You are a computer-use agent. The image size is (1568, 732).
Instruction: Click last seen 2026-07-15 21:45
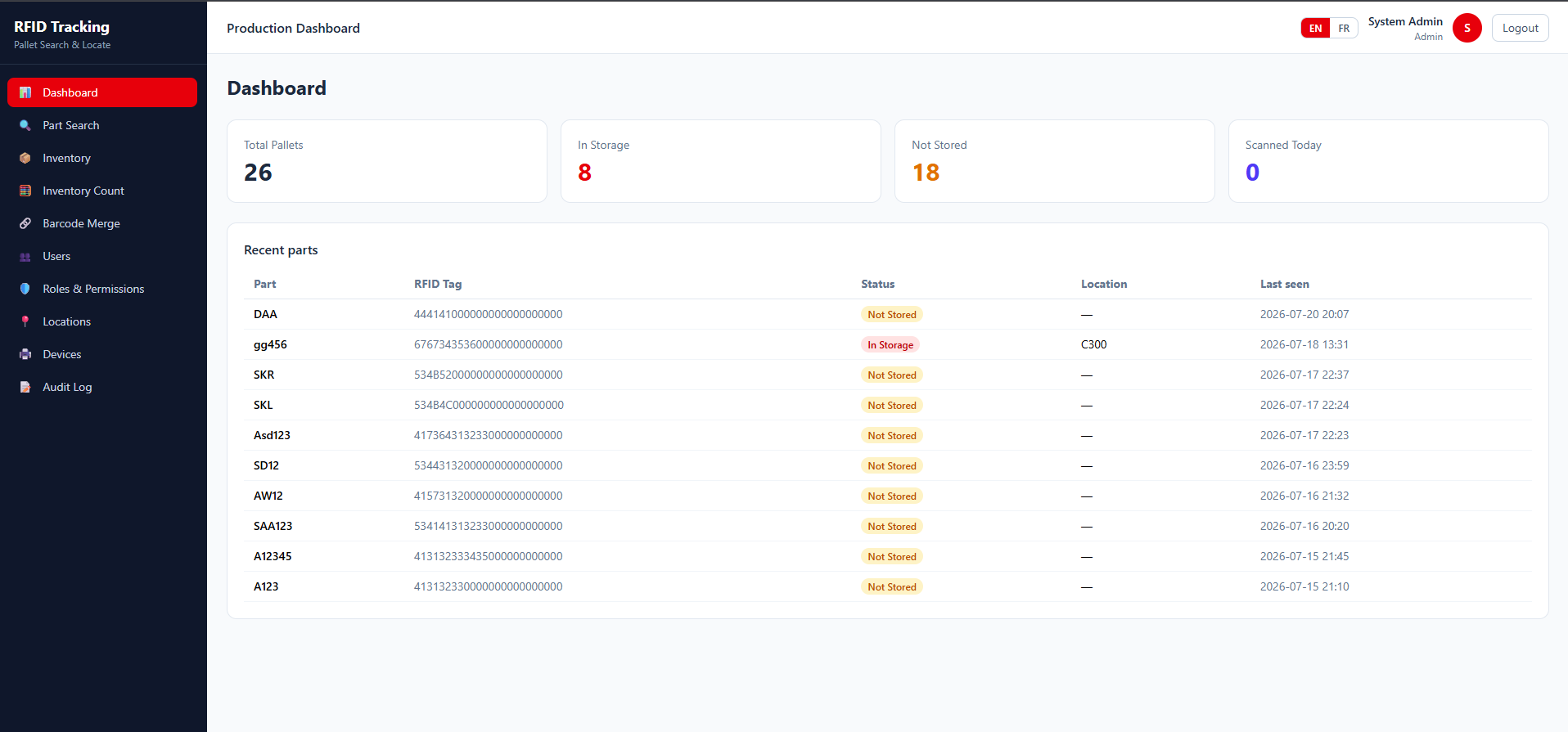click(1304, 556)
